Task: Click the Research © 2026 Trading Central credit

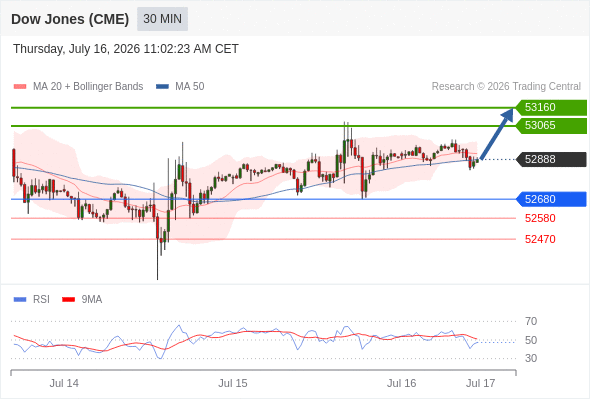Action: pos(506,87)
